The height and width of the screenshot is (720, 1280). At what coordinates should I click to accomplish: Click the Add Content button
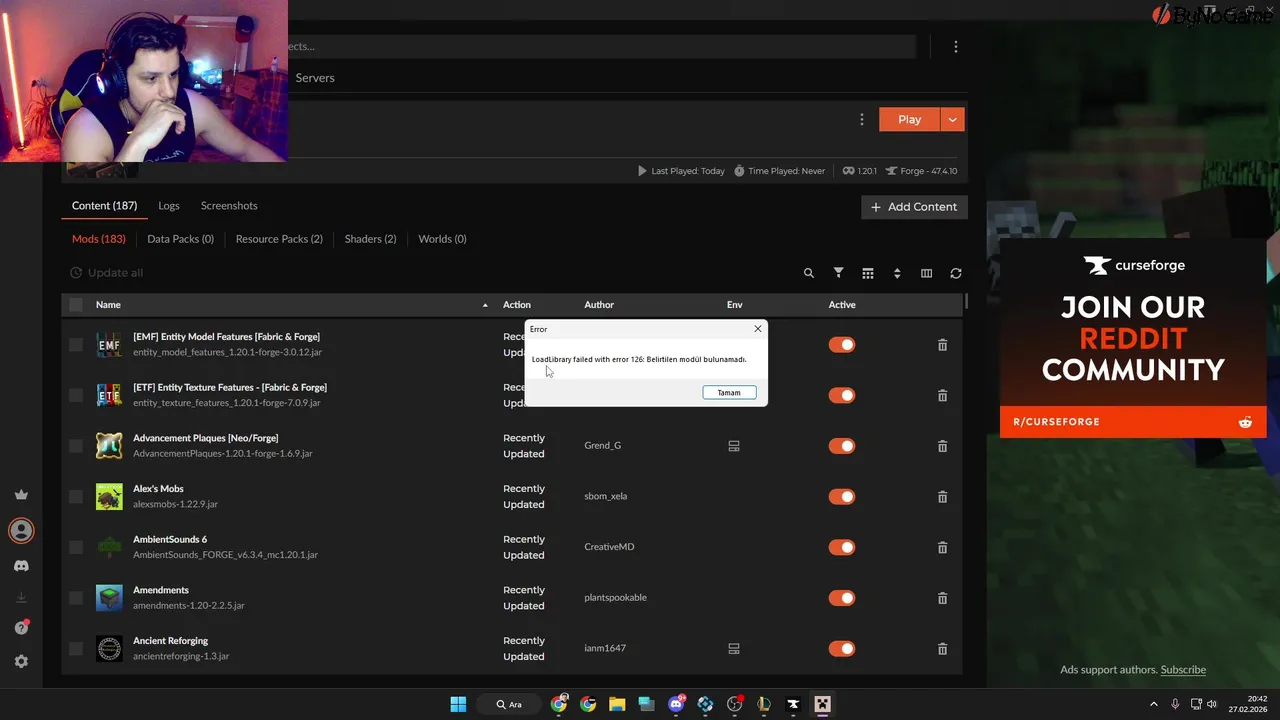click(914, 207)
